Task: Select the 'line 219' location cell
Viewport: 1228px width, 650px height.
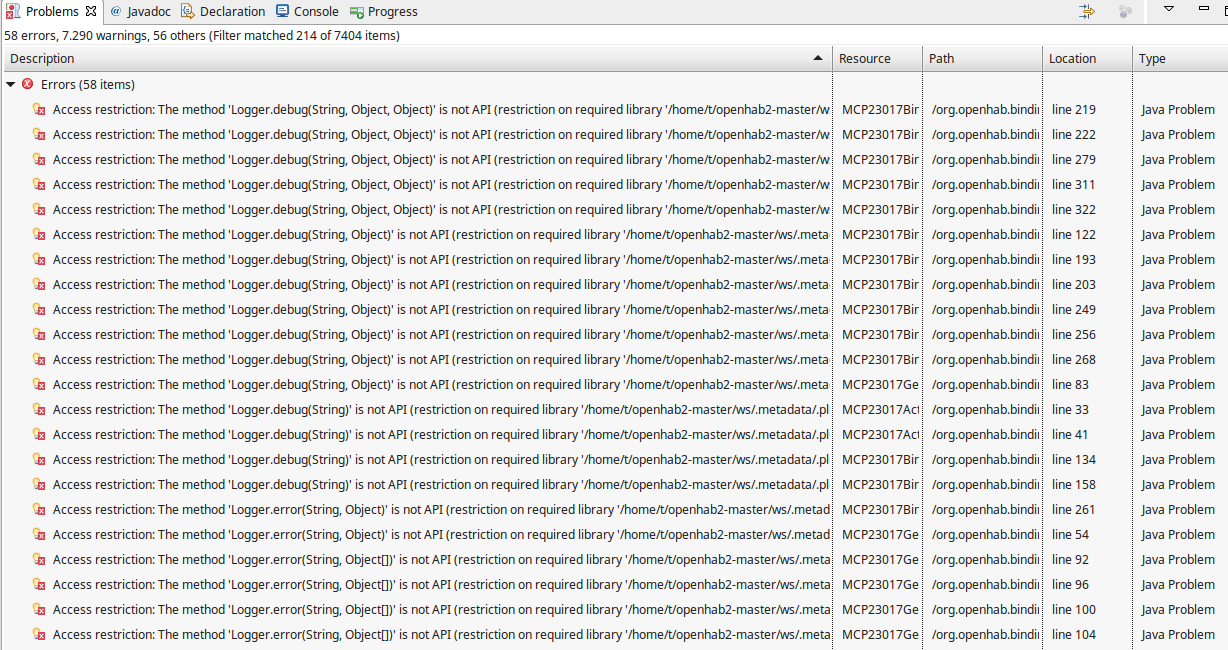Action: pos(1074,109)
